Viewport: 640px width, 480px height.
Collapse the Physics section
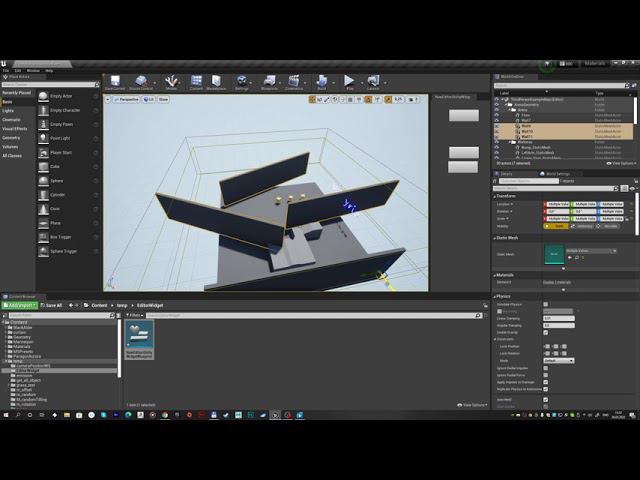coord(494,296)
